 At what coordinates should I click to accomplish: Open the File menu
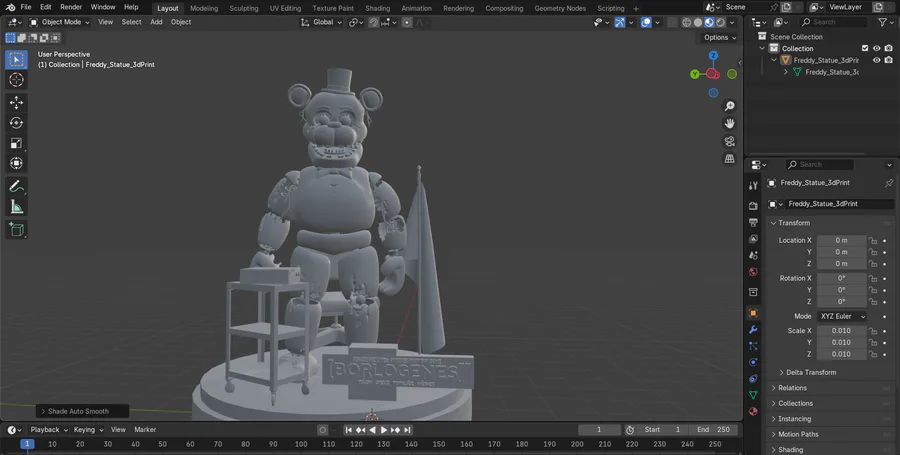[26, 7]
